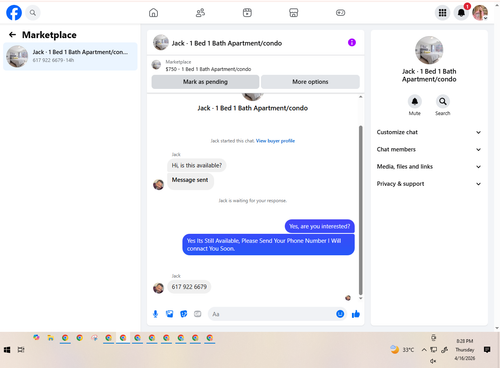Screen dimensions: 500x368
Task: Open the GIF picker icon
Action: point(198,314)
